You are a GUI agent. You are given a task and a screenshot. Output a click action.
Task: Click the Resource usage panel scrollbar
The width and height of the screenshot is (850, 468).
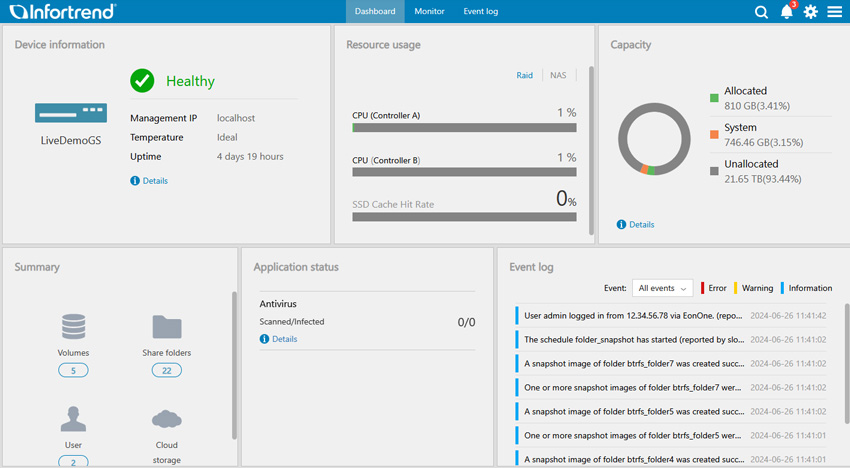591,151
